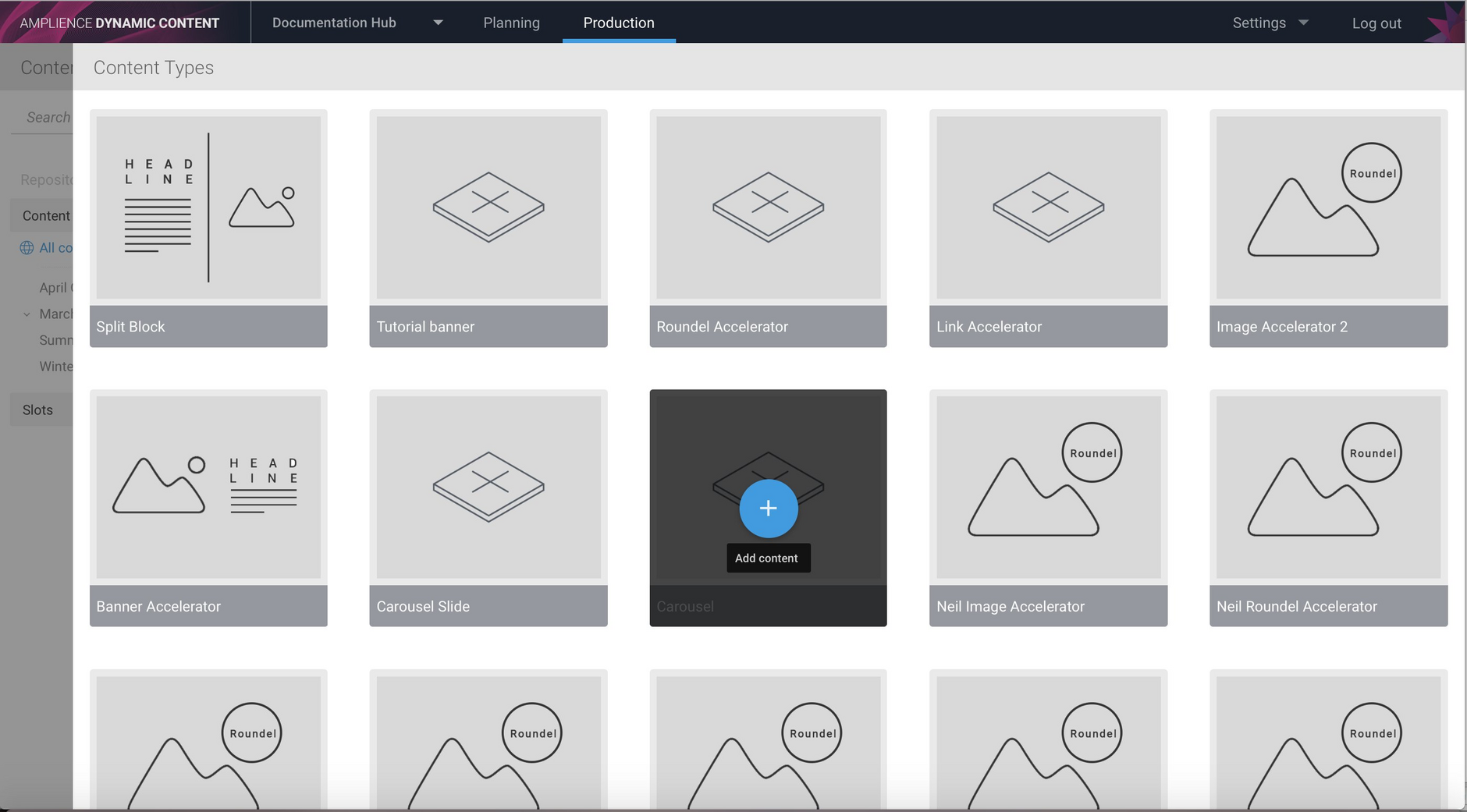Click the blue plus Add content button
This screenshot has height=812, width=1467.
(769, 509)
